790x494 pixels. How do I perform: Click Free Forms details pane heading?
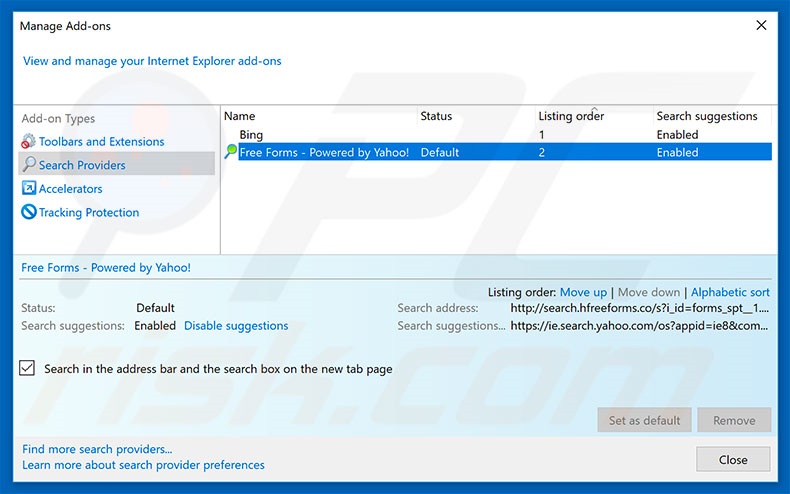(x=106, y=268)
